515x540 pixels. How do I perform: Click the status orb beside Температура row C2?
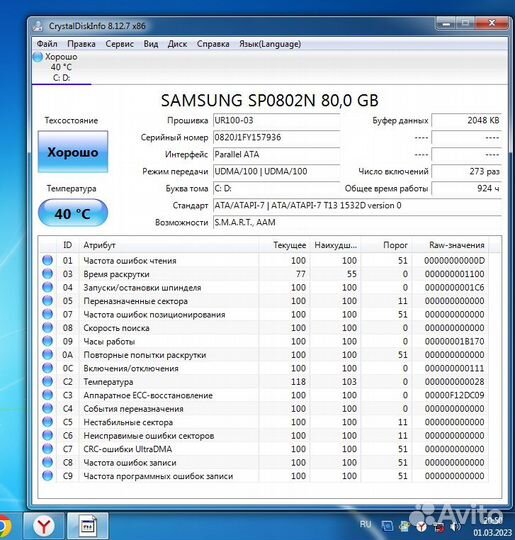(x=48, y=382)
